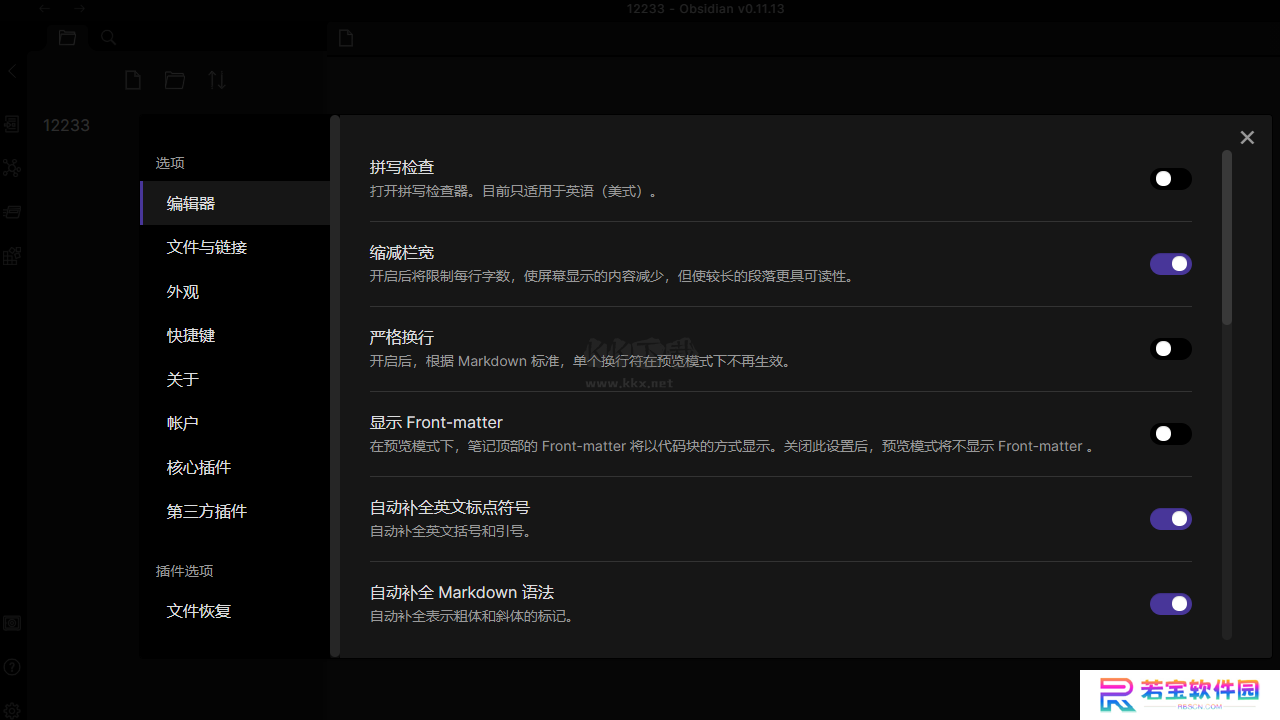Viewport: 1280px width, 720px height.
Task: Click the blocks grid ribbon icon
Action: [12, 256]
